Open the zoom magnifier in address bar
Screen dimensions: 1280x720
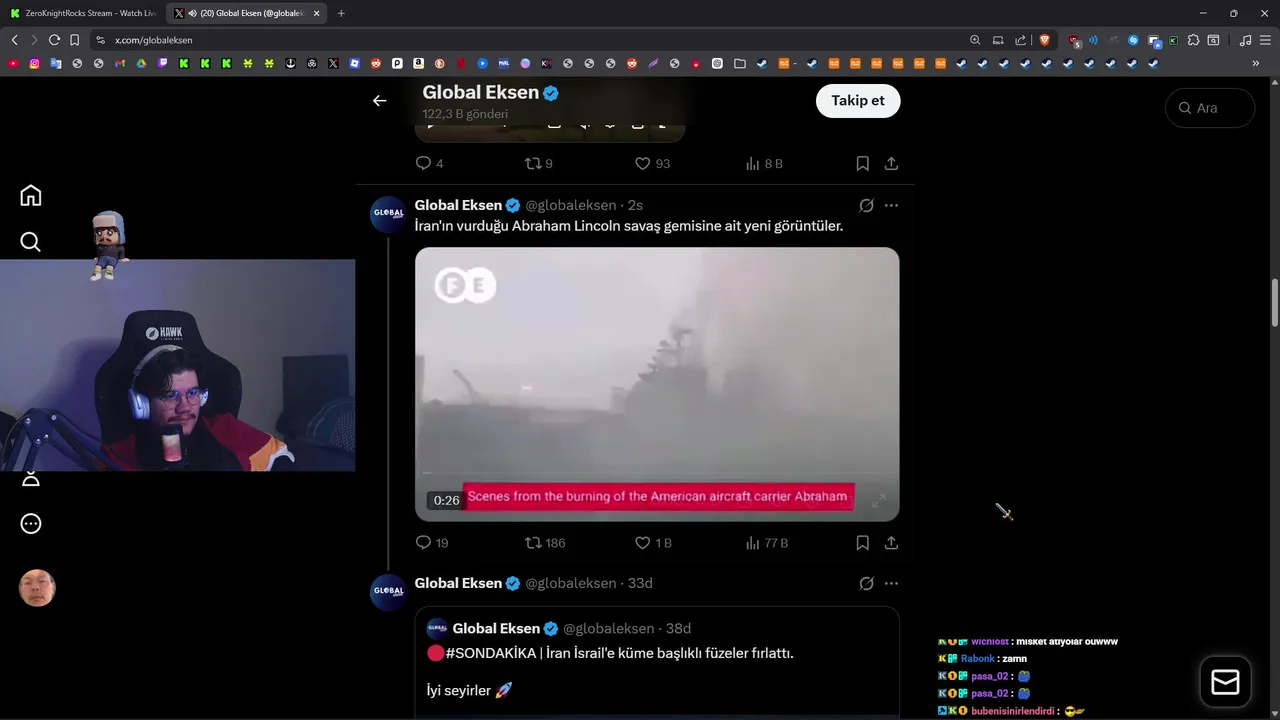pyautogui.click(x=975, y=40)
